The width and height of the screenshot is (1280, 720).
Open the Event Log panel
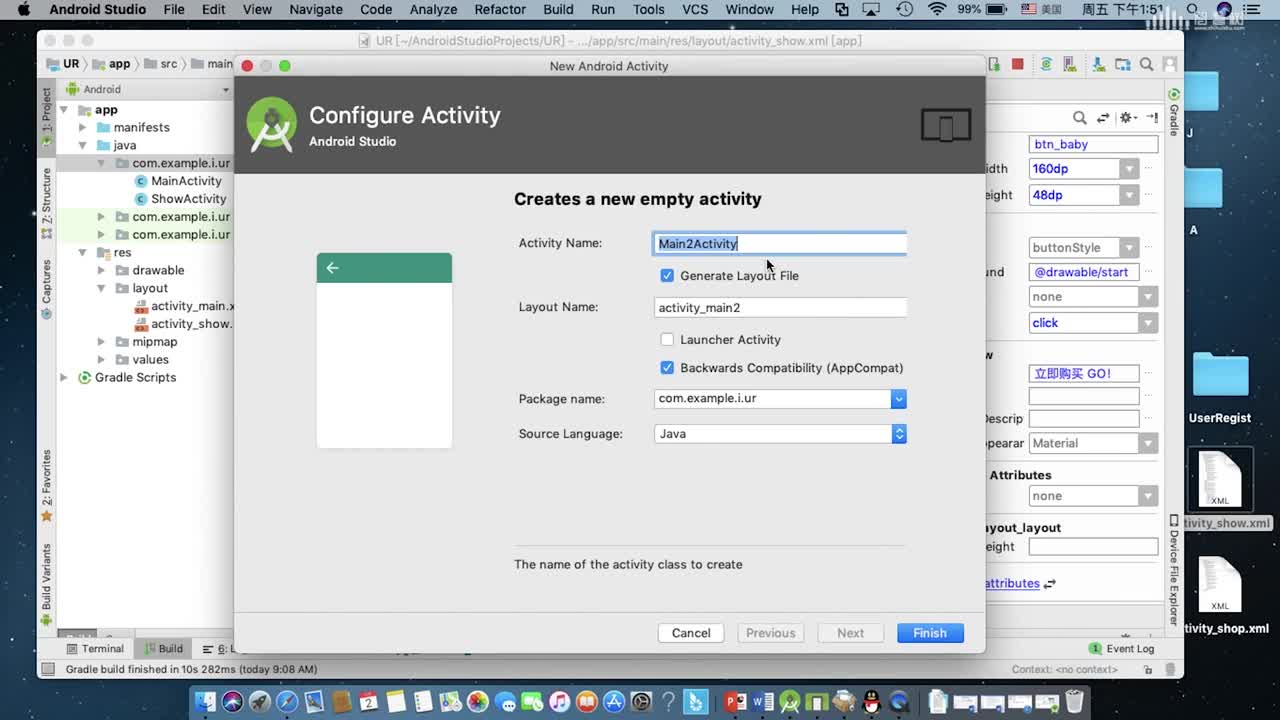[1122, 649]
